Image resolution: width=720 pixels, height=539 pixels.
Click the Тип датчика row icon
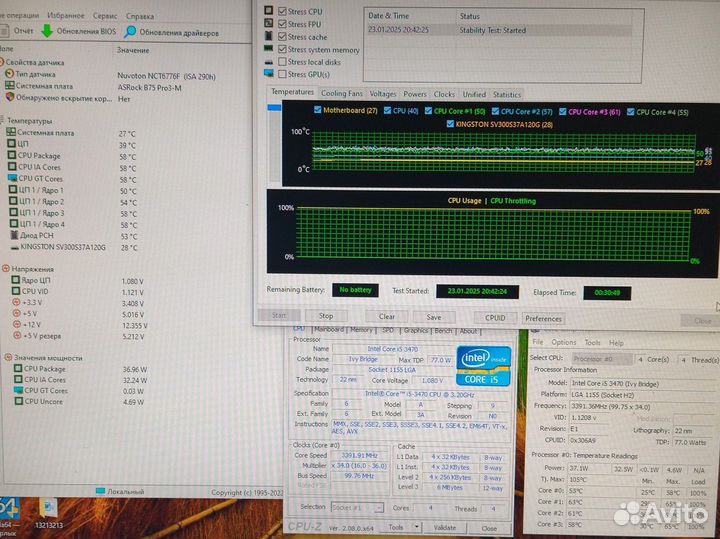(9, 73)
